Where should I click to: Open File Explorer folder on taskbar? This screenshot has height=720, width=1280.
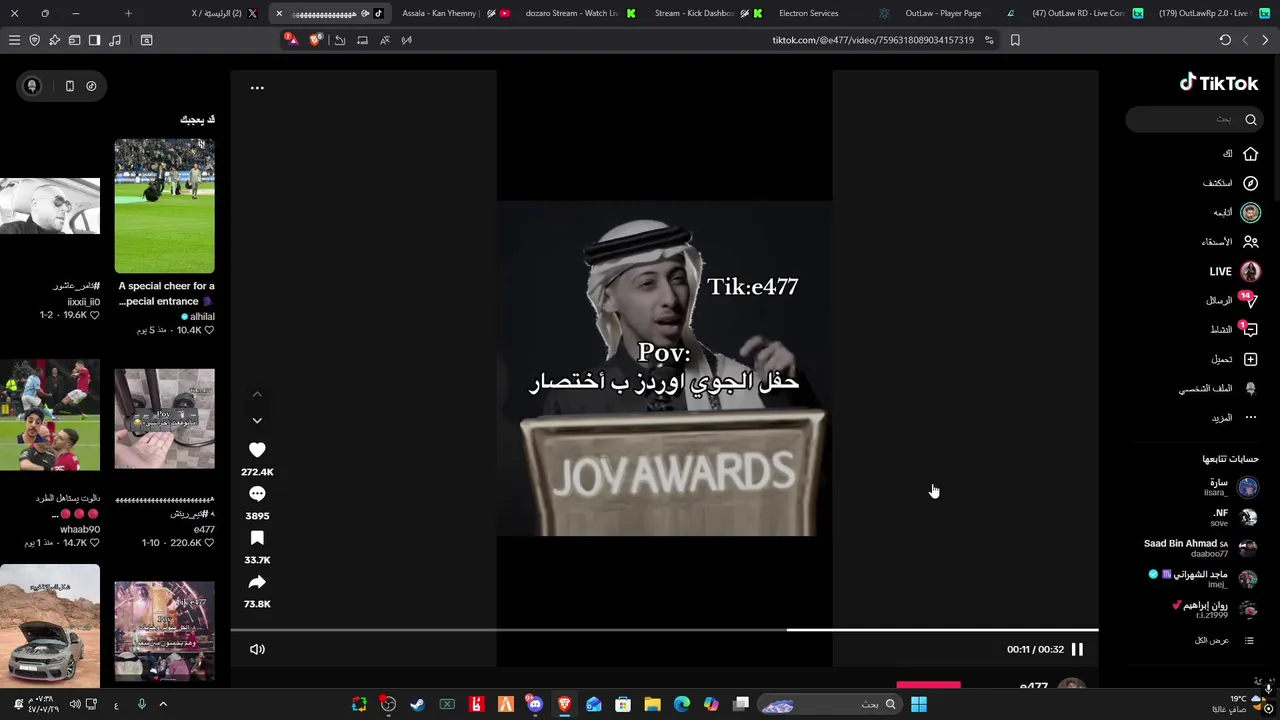652,704
